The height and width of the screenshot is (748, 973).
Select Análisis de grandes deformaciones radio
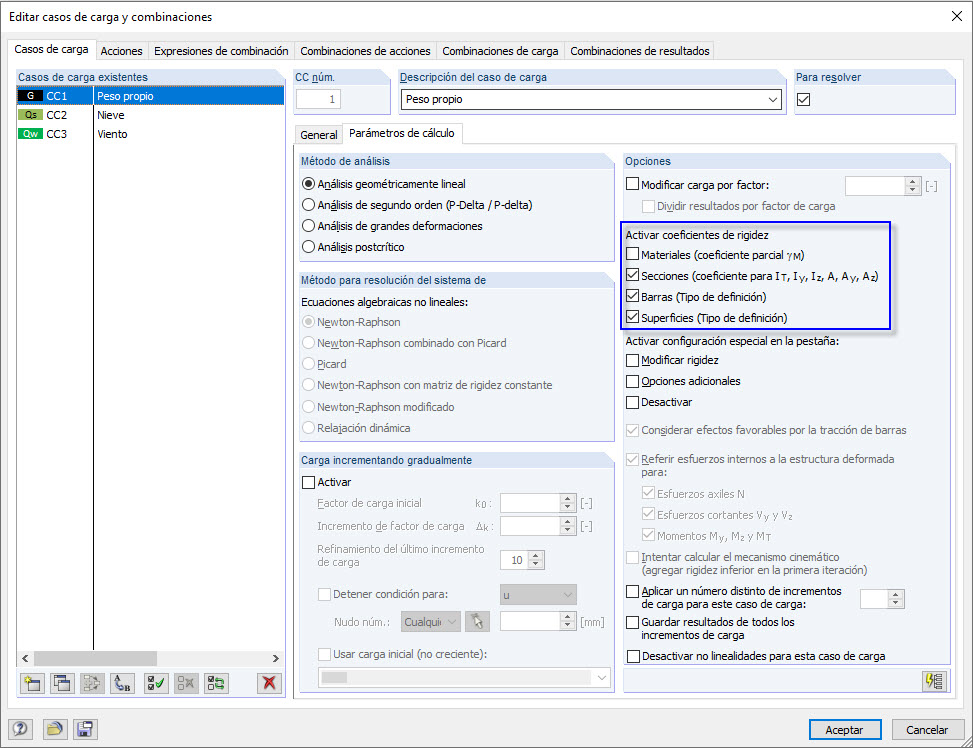point(308,226)
